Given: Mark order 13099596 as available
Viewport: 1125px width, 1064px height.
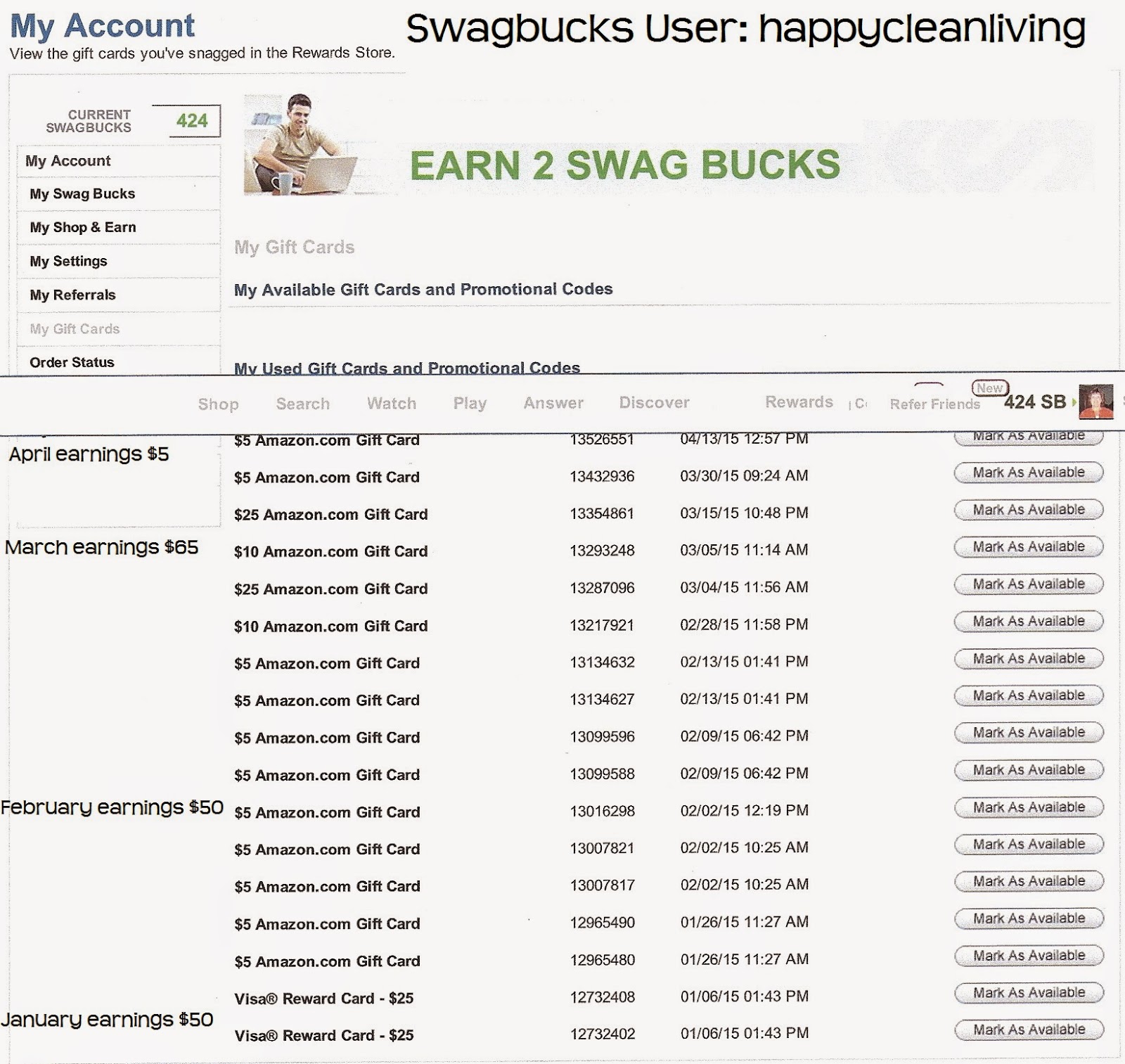Looking at the screenshot, I should (x=1029, y=733).
